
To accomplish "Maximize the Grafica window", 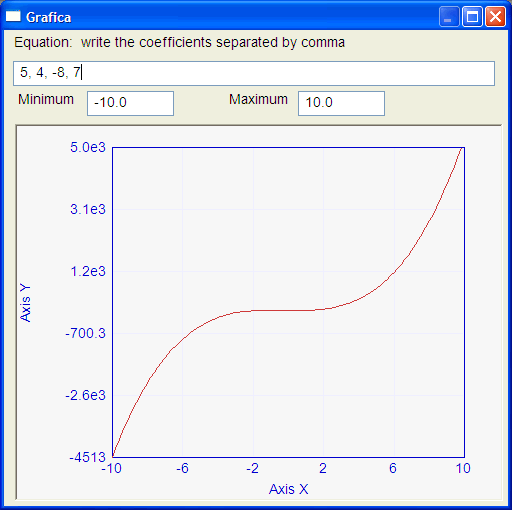I will pos(472,16).
